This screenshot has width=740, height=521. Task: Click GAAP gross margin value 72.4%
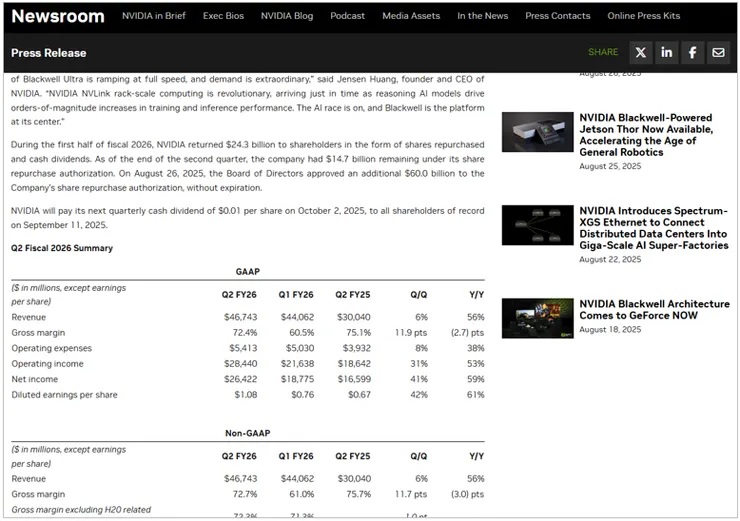click(245, 333)
